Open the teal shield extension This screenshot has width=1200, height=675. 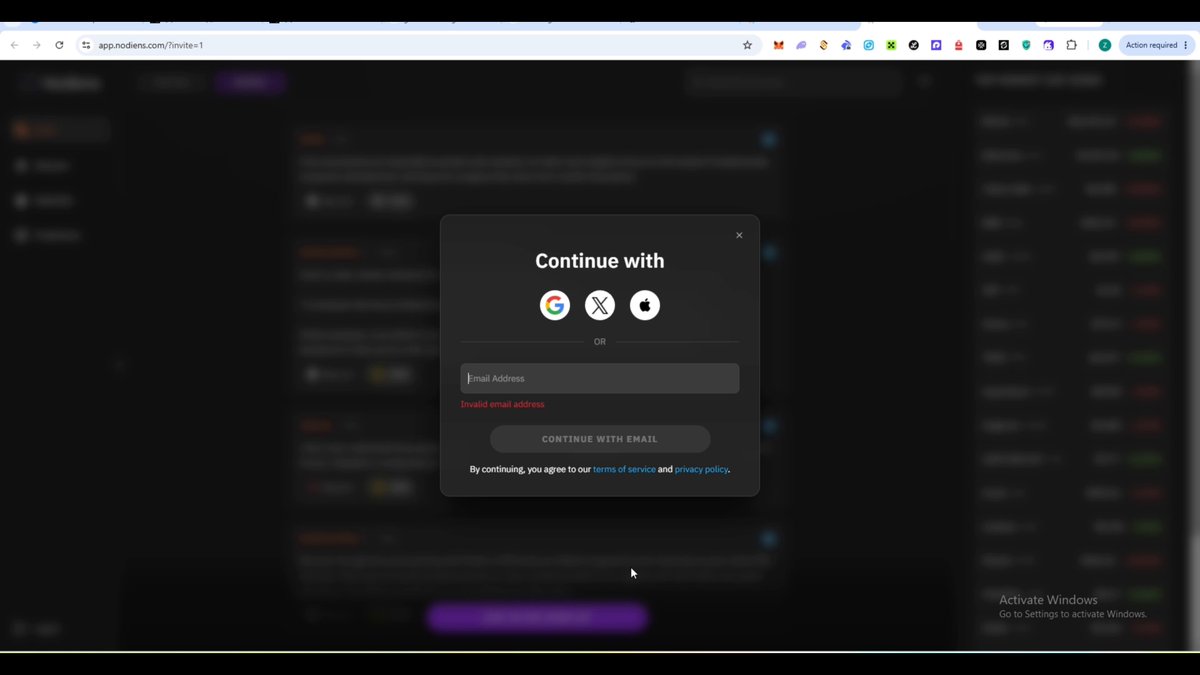click(1026, 45)
